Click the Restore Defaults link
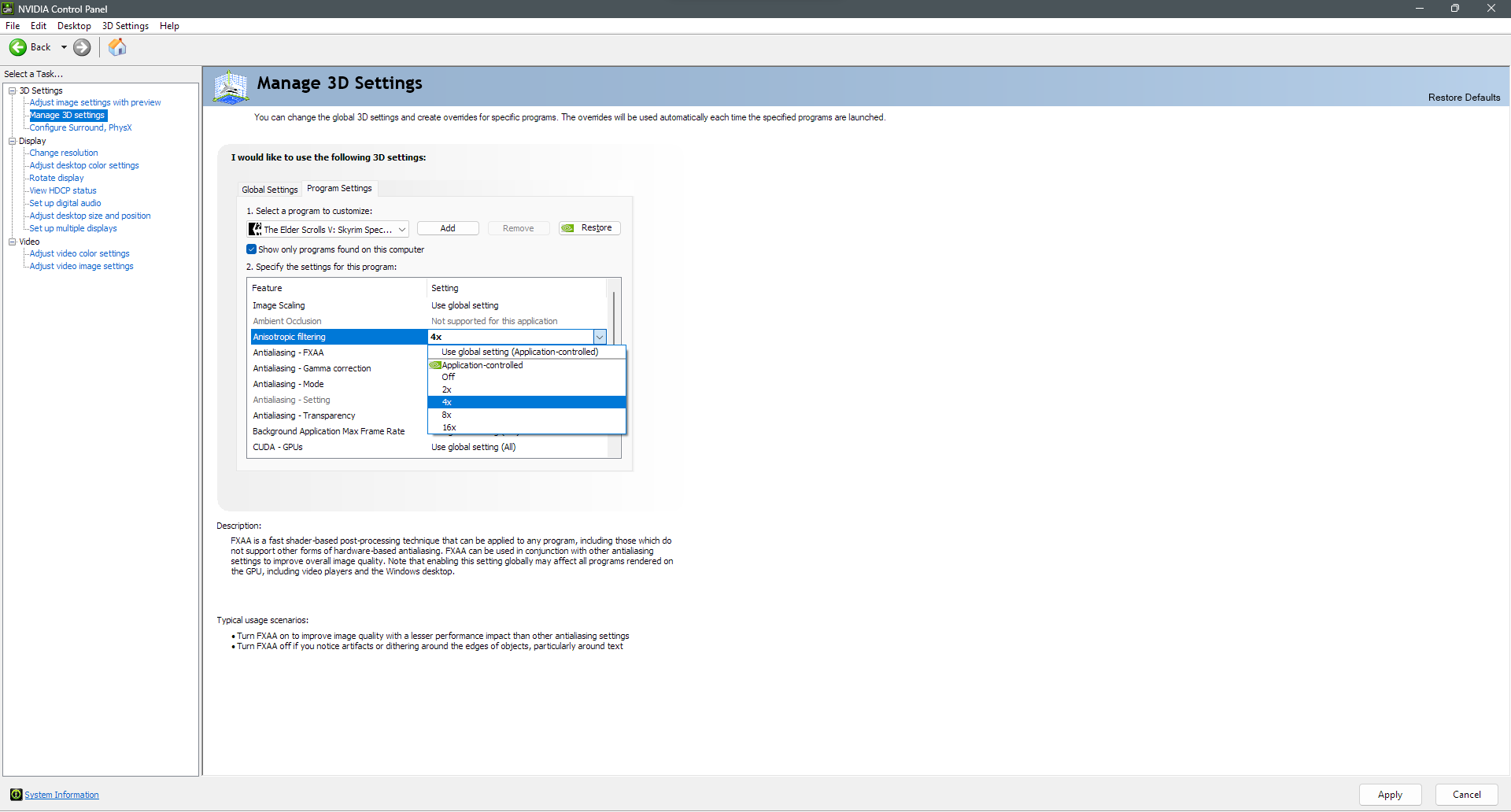 [1464, 98]
